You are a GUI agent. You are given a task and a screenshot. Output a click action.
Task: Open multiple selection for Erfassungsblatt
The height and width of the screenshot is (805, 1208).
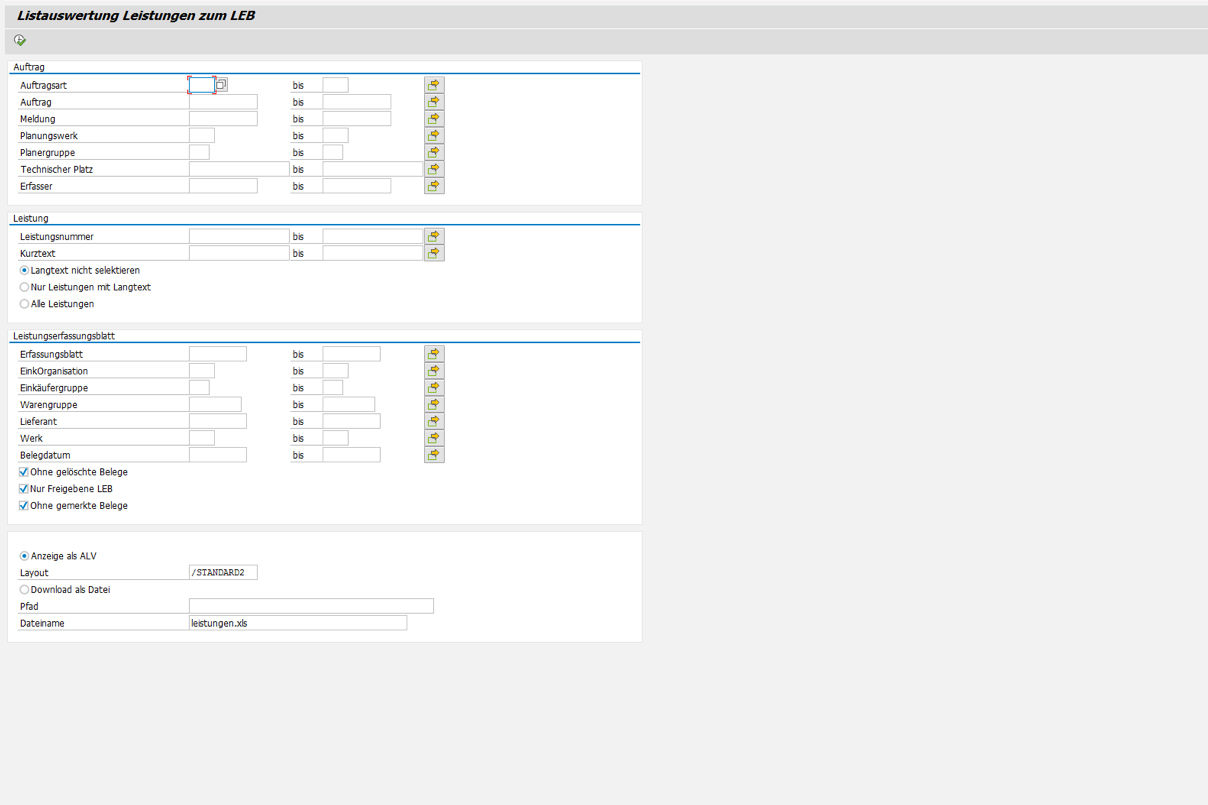[434, 354]
